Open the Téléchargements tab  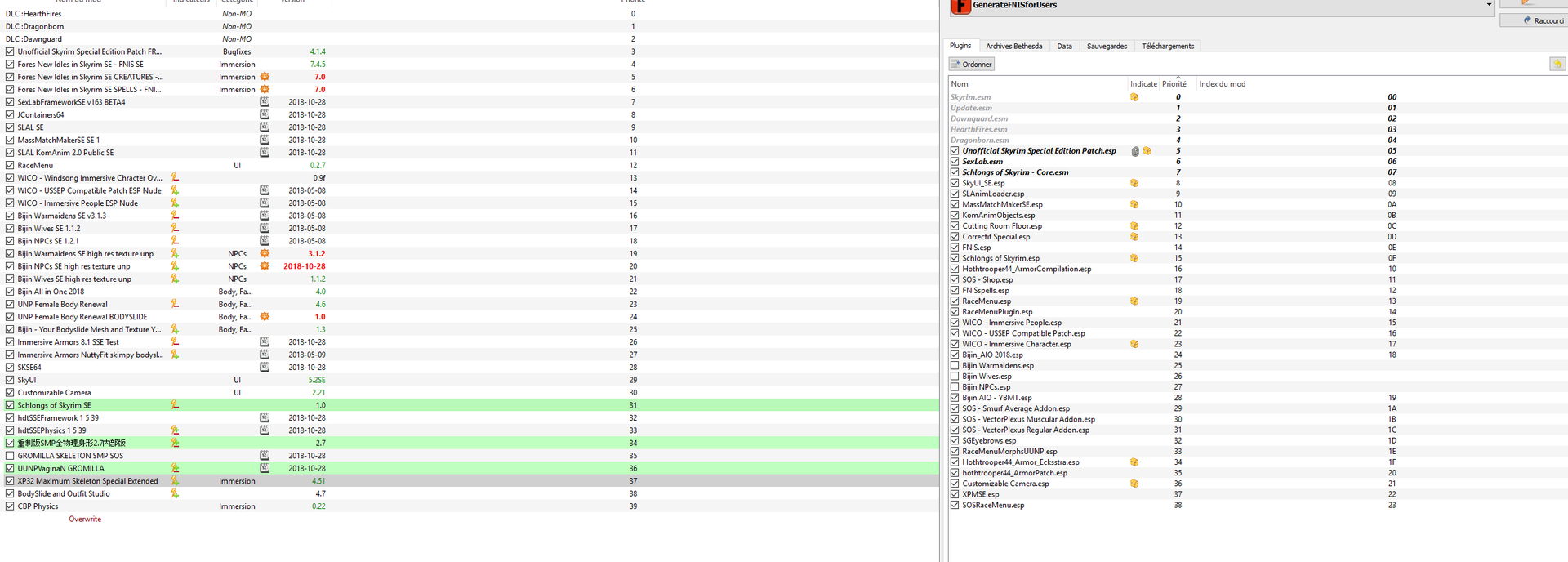tap(1168, 46)
